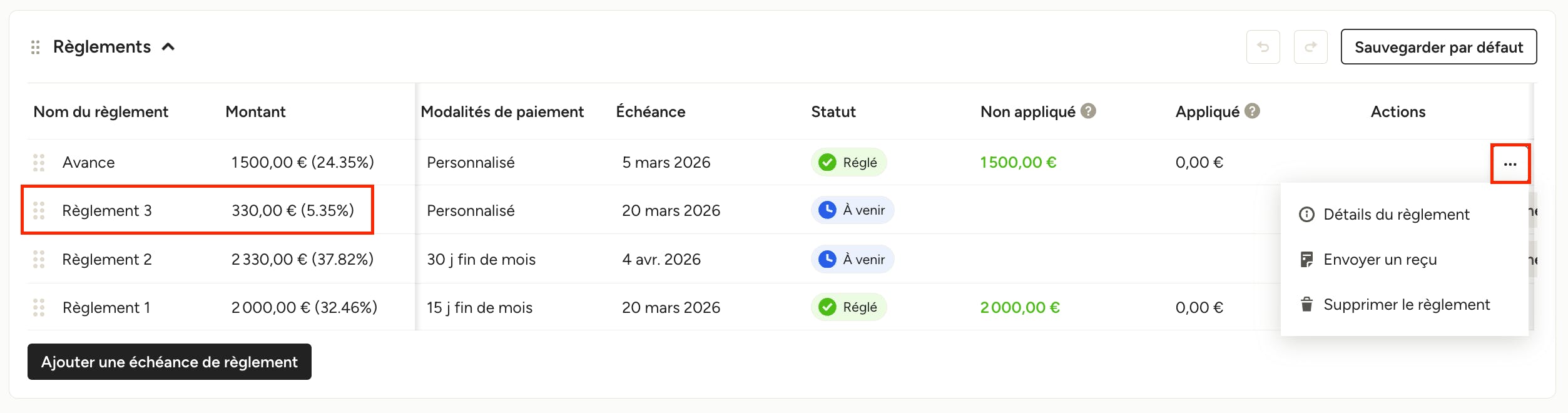Click Sauvegarder par défaut button
1568x413 pixels.
click(x=1438, y=47)
